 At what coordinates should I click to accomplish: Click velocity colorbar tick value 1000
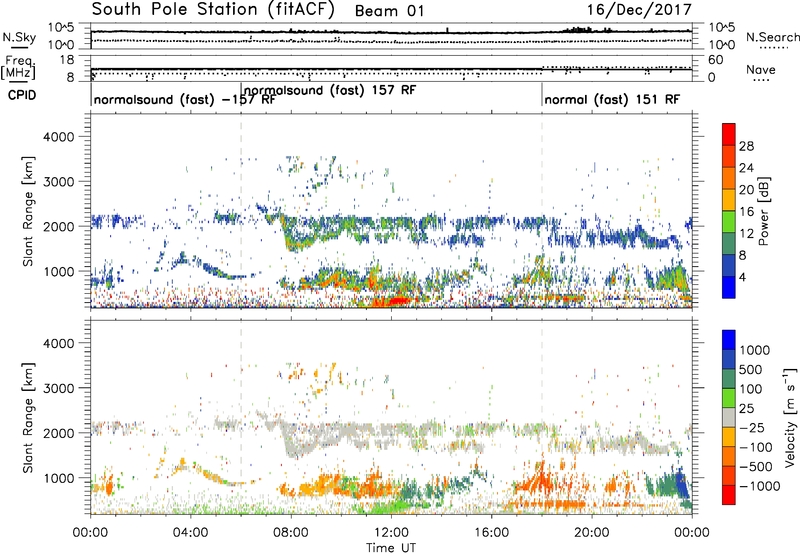(754, 350)
